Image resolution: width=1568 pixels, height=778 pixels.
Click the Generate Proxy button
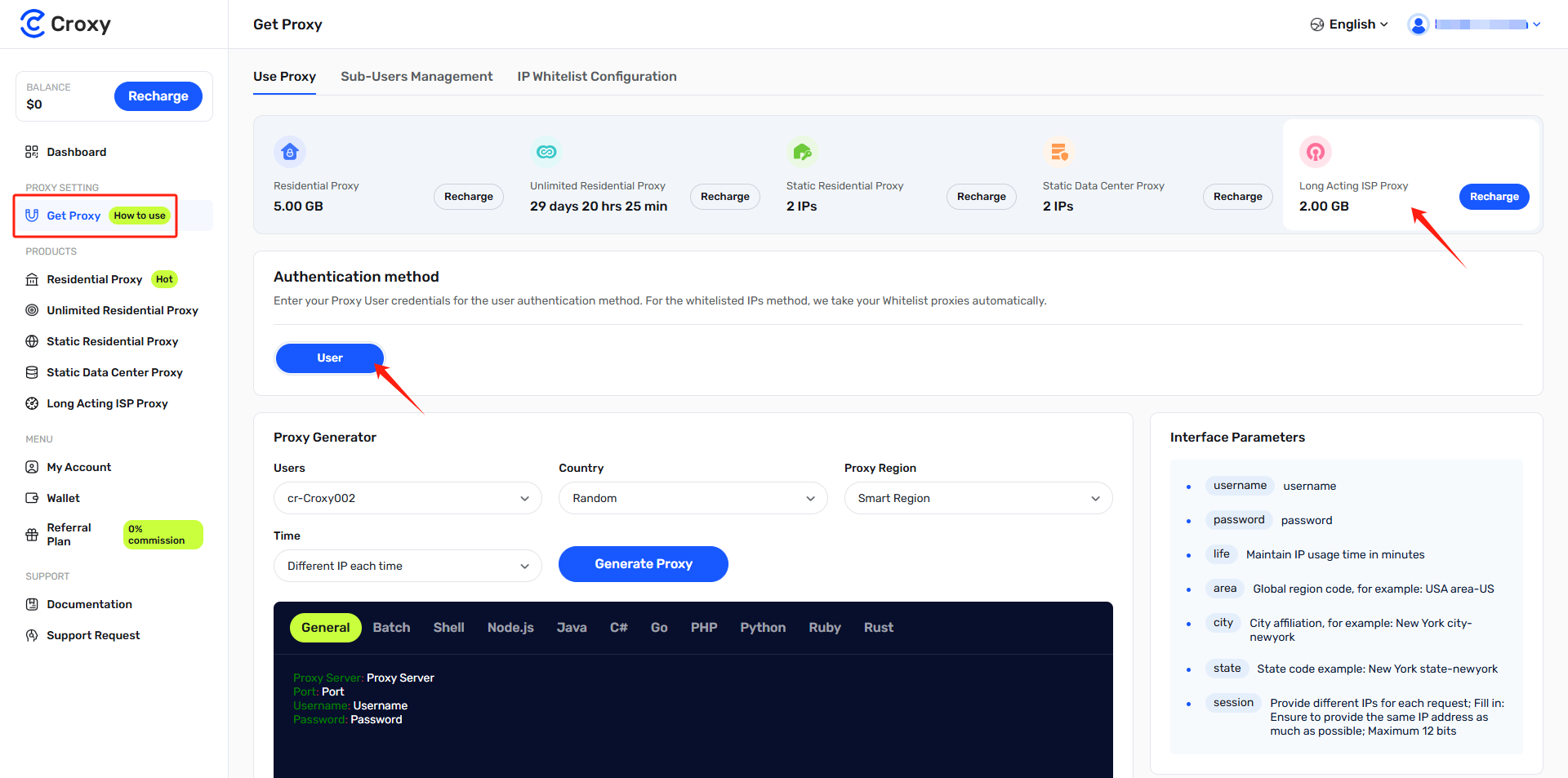tap(644, 564)
